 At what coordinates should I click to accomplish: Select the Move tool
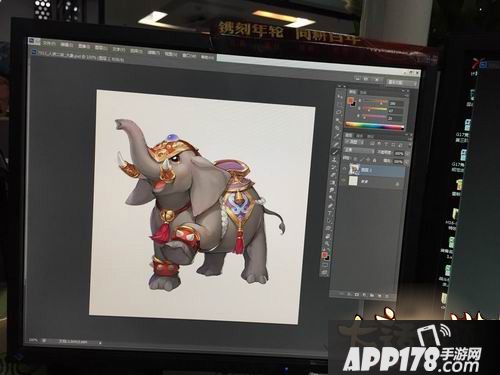point(340,97)
